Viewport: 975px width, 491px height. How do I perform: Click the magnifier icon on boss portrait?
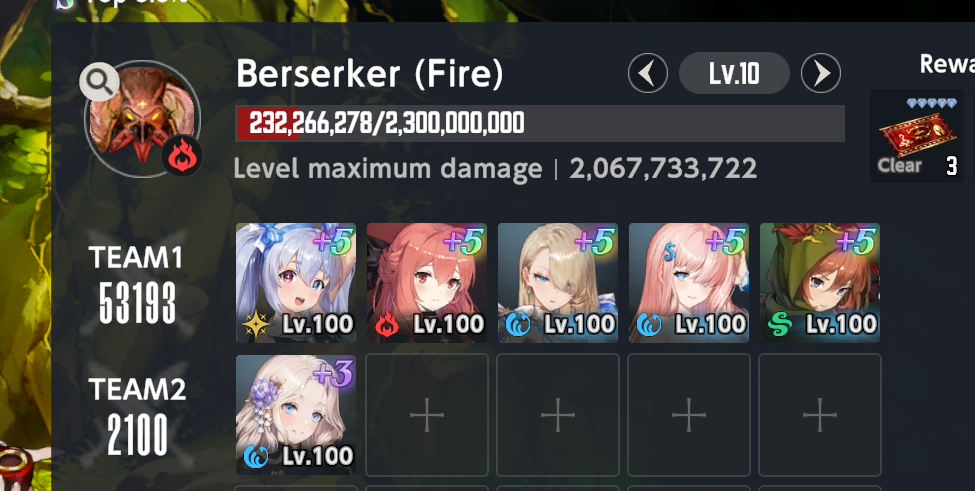(x=99, y=81)
